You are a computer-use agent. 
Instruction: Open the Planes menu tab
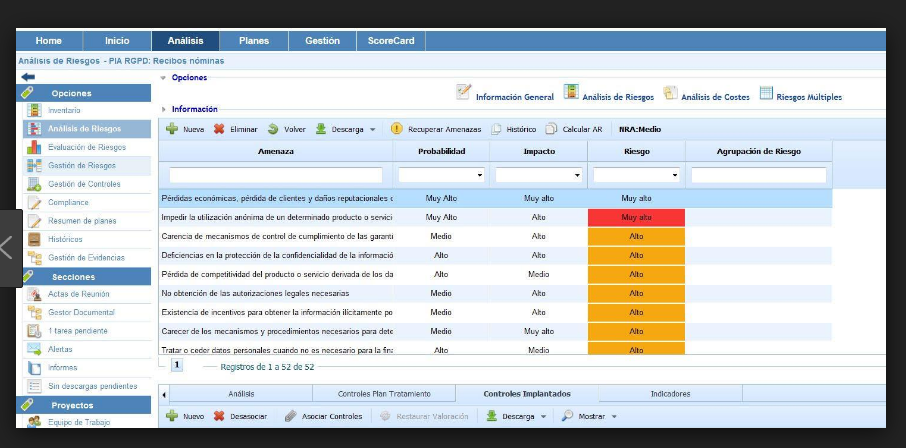click(254, 41)
